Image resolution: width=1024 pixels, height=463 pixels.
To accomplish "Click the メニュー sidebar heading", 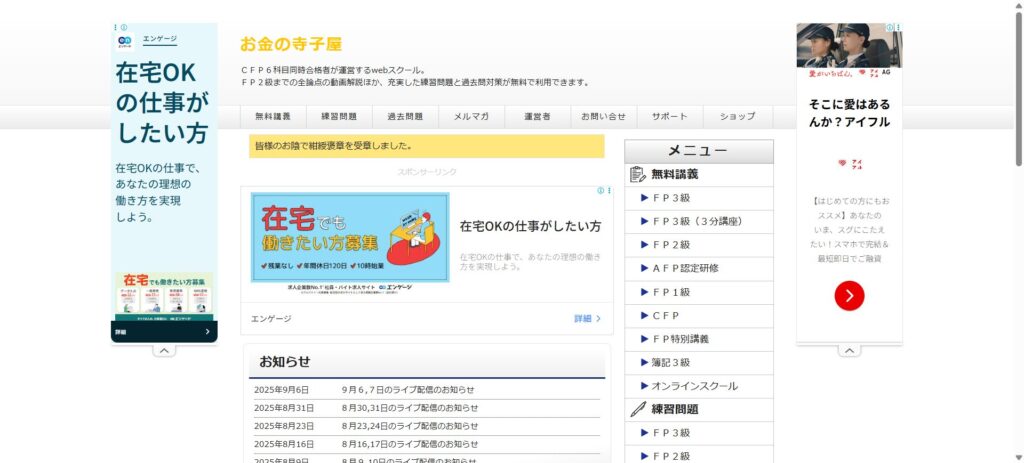I will click(x=699, y=151).
